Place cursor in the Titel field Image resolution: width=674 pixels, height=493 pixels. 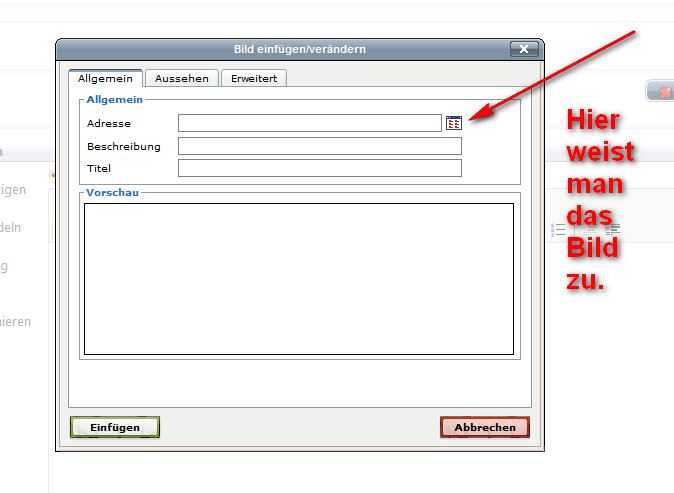click(x=319, y=168)
